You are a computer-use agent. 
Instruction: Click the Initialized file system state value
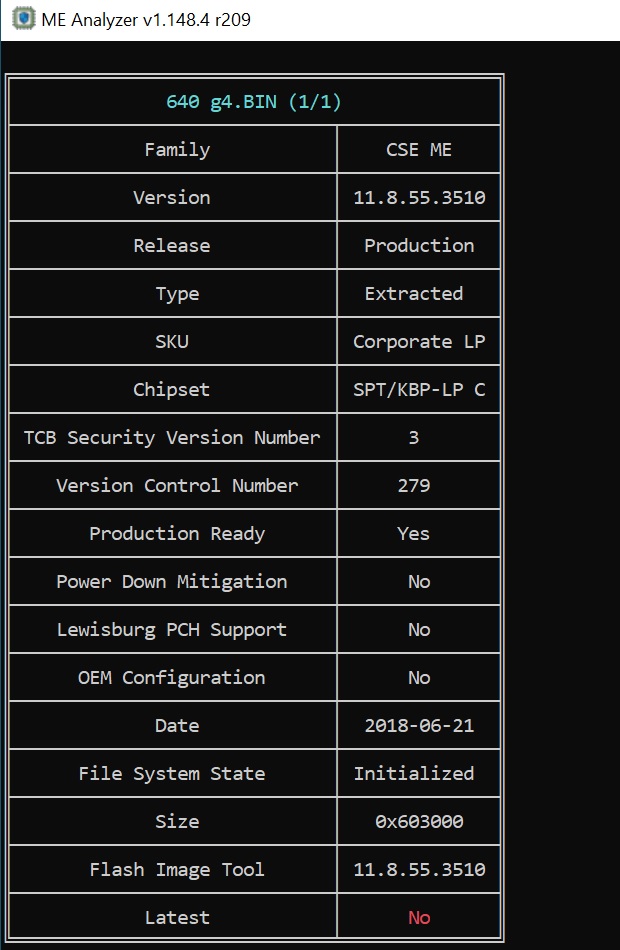tap(414, 774)
